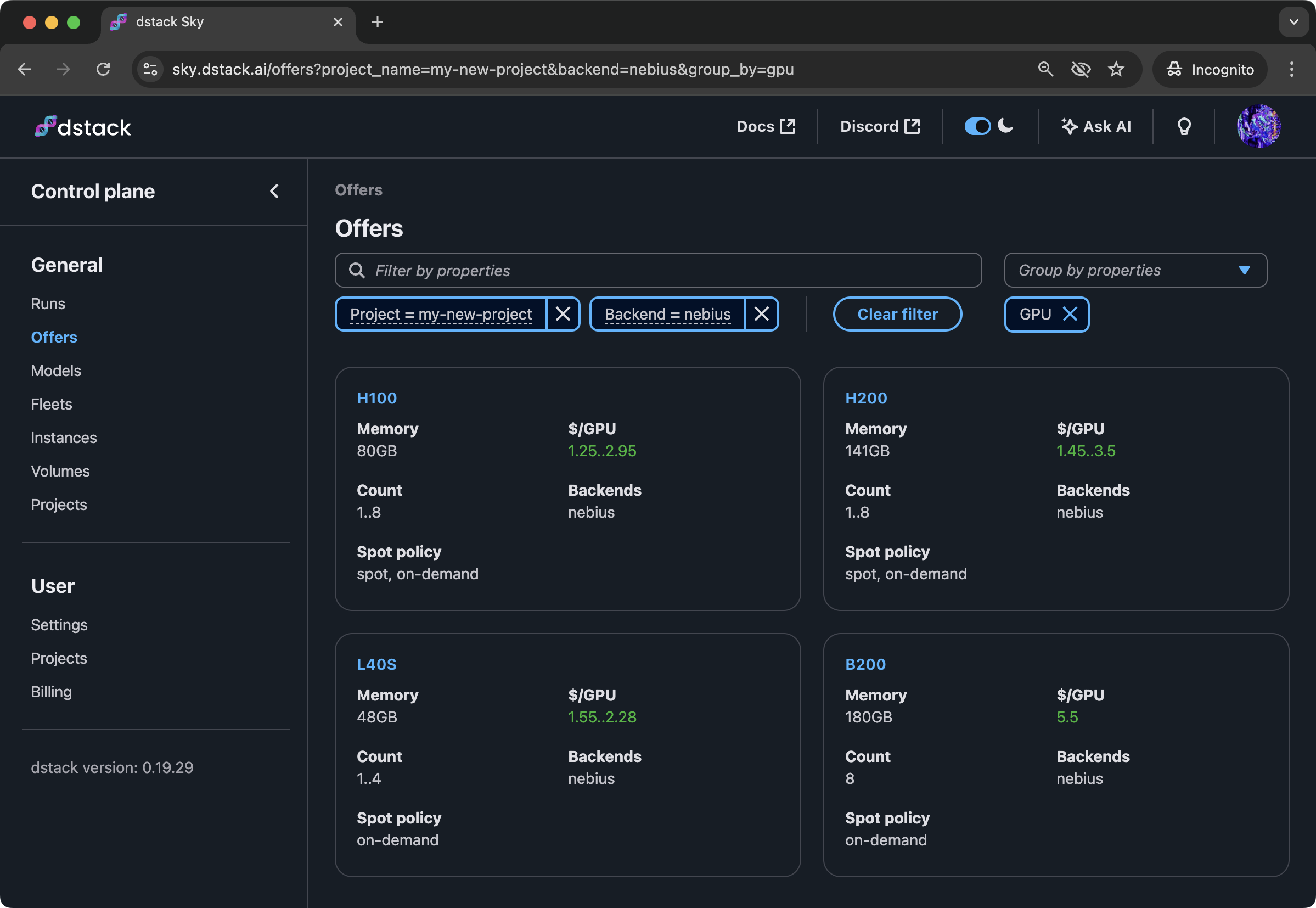
Task: Open Ask AI assistant
Action: click(1096, 126)
